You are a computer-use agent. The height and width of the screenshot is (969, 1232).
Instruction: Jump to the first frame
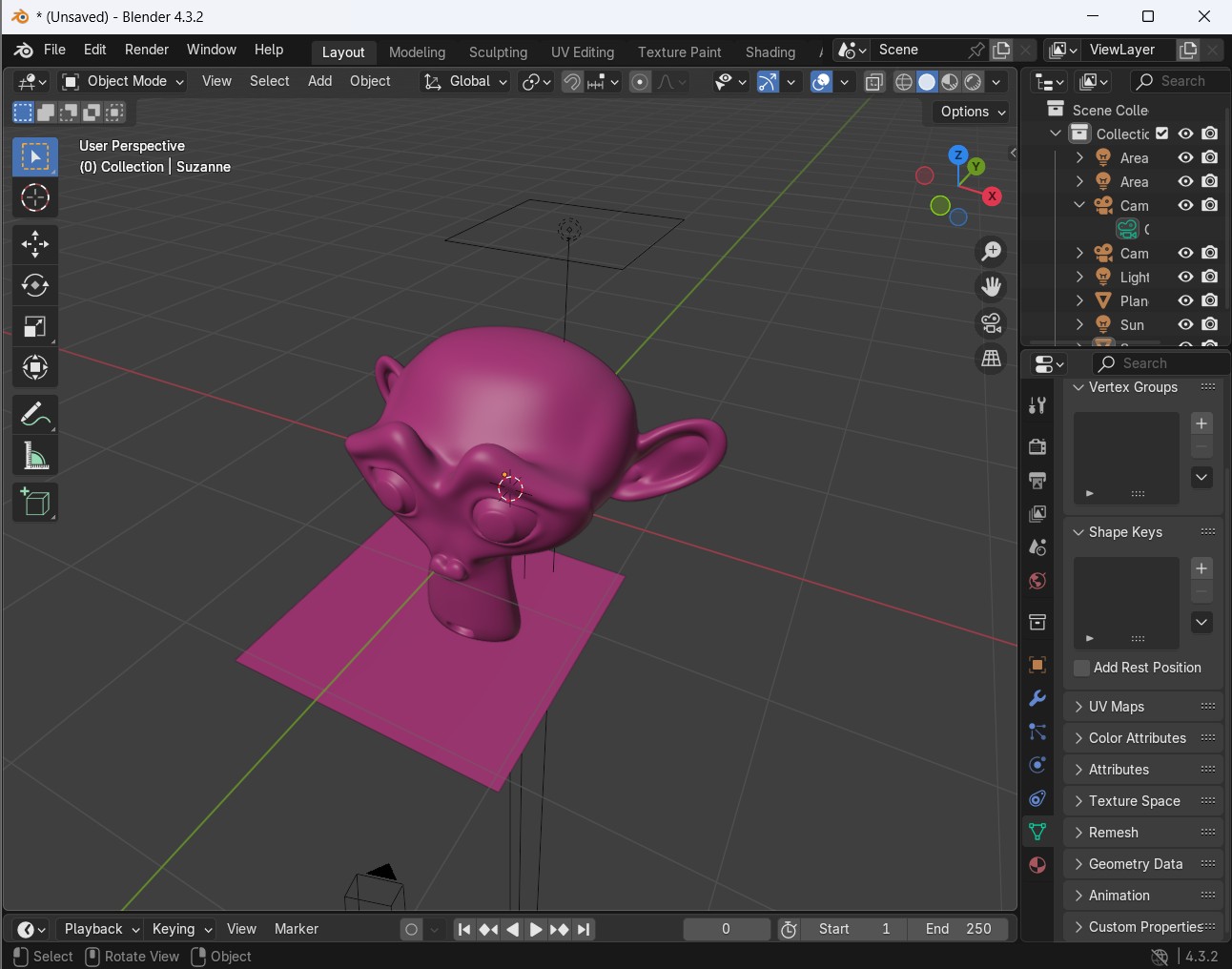coord(464,929)
